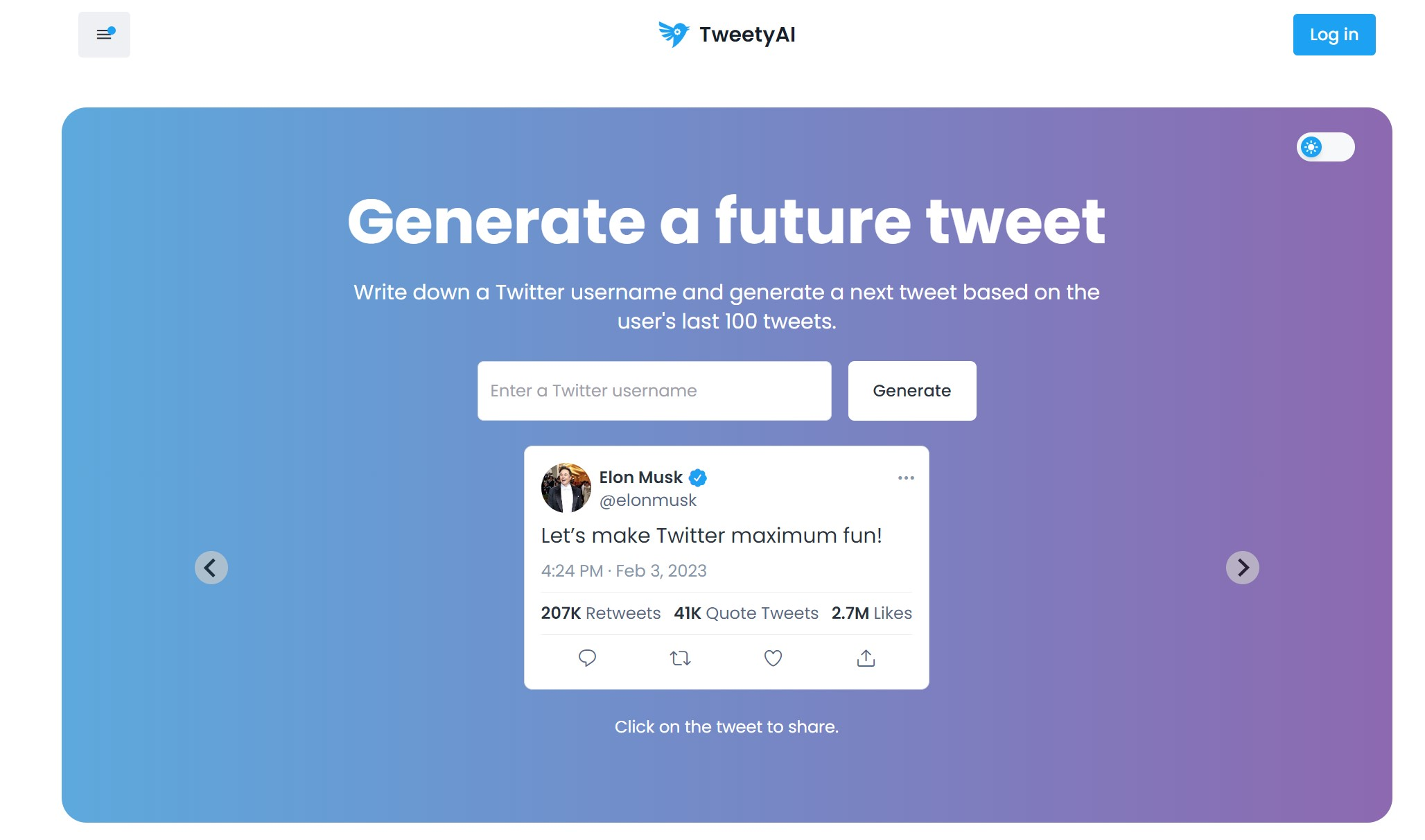Click the Log in button
This screenshot has width=1425, height=840.
pos(1334,35)
